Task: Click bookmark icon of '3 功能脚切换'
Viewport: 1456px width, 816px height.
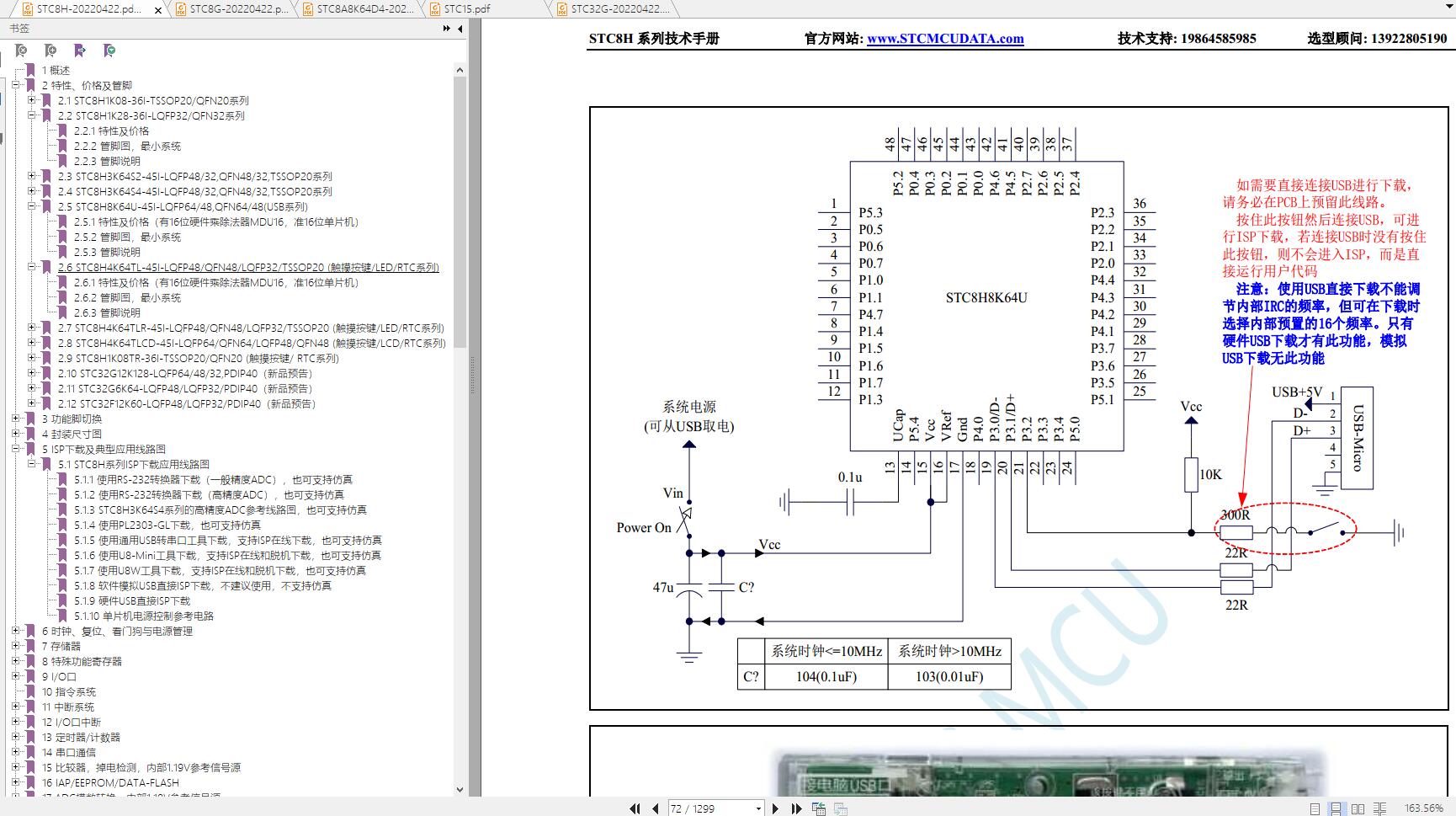Action: (x=30, y=419)
